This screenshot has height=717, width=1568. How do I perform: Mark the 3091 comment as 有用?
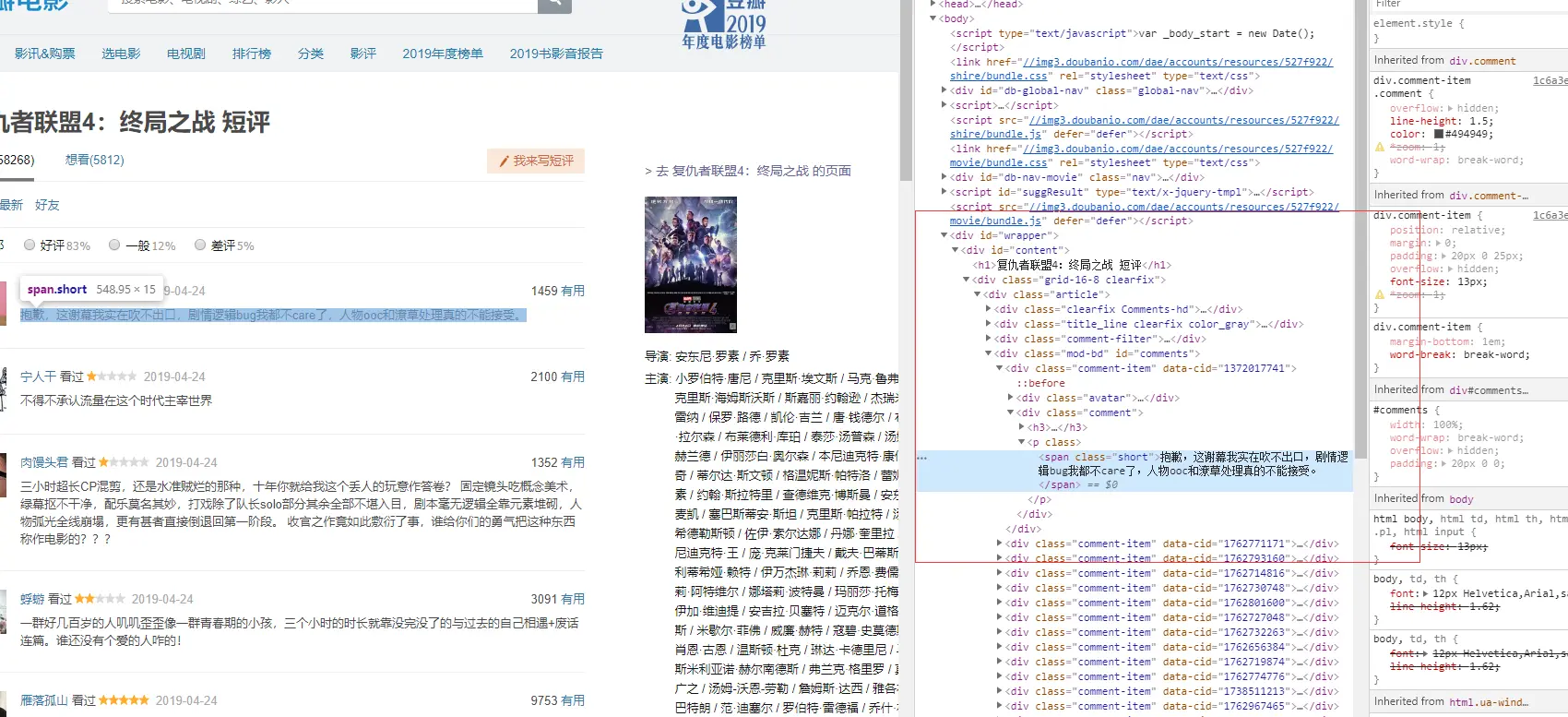tap(573, 599)
